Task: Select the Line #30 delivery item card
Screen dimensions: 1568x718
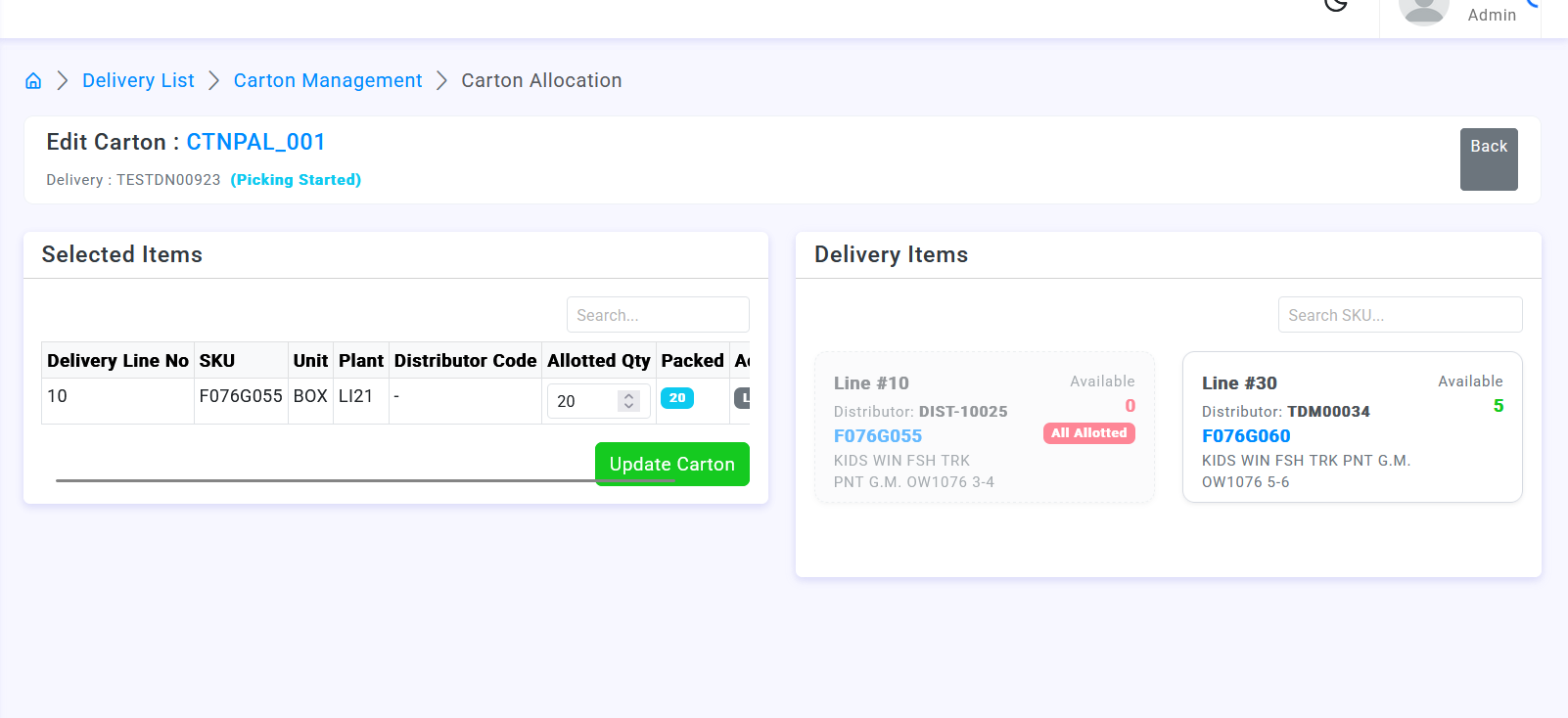Action: click(1353, 427)
